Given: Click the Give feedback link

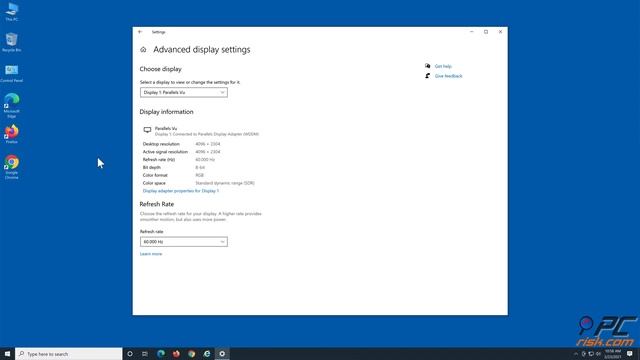Looking at the screenshot, I should click(x=449, y=76).
